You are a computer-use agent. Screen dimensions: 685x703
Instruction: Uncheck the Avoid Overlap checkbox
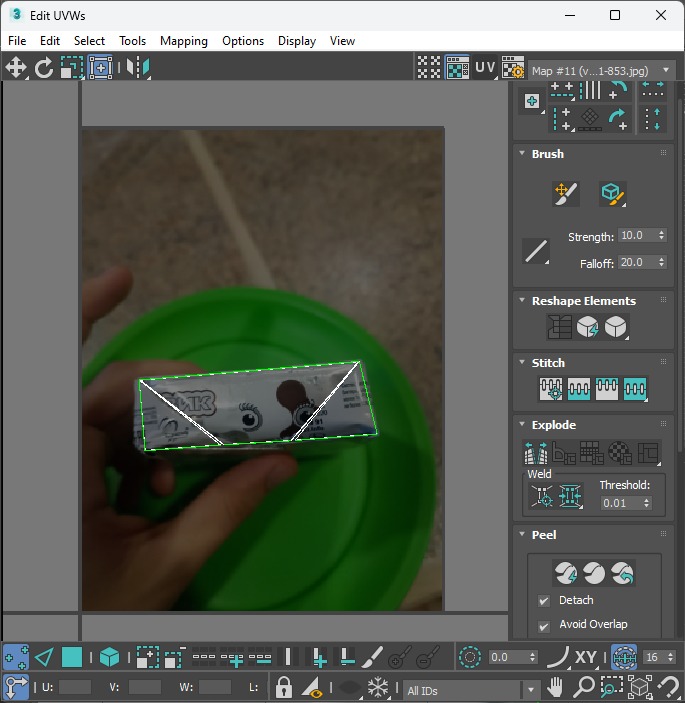(543, 626)
